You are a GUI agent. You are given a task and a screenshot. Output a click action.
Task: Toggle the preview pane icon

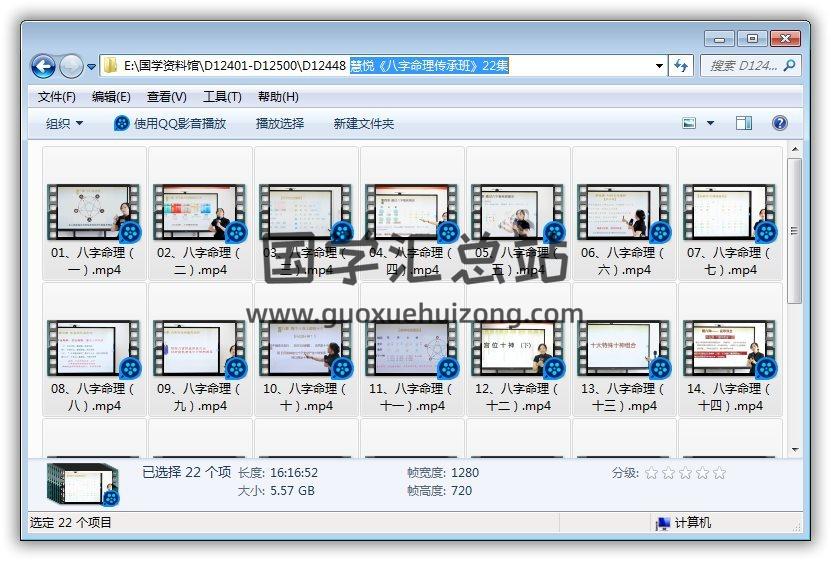[744, 123]
